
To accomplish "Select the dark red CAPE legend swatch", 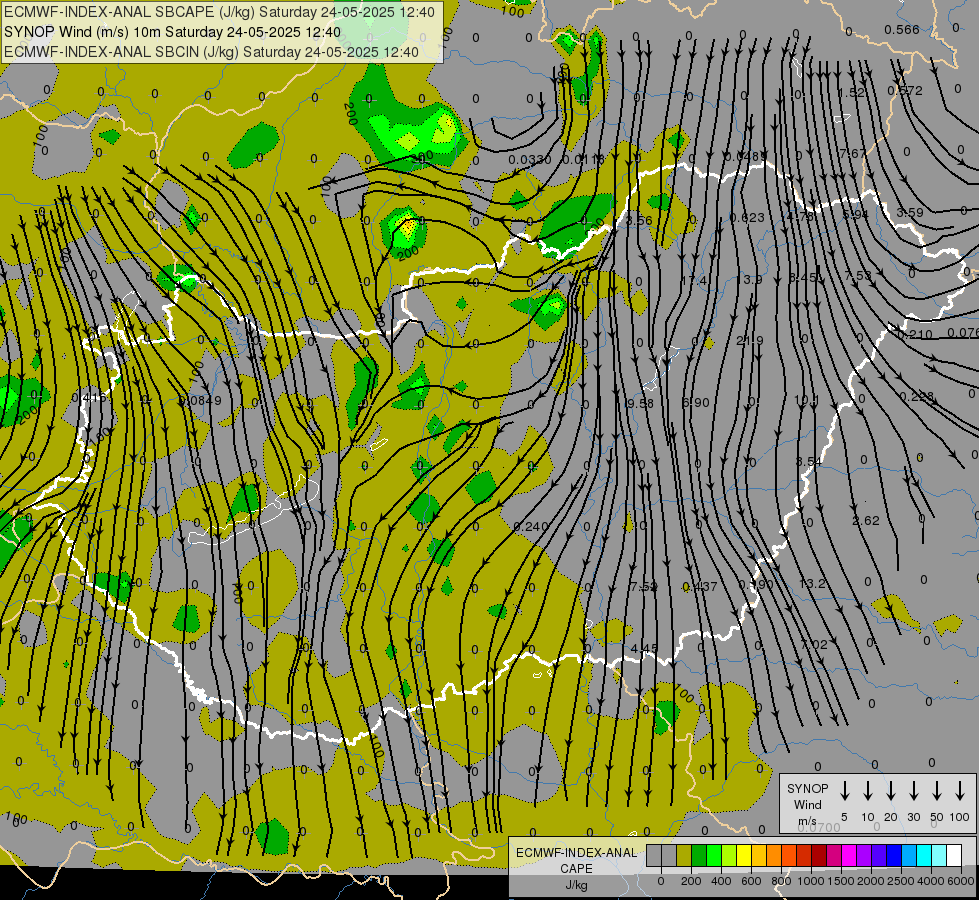I will click(819, 855).
